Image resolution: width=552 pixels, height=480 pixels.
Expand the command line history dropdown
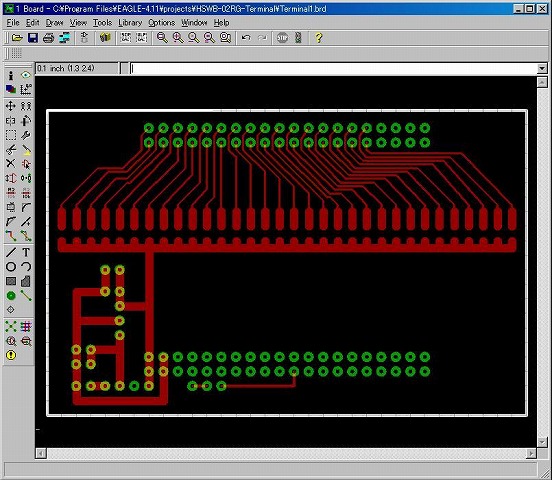(542, 68)
